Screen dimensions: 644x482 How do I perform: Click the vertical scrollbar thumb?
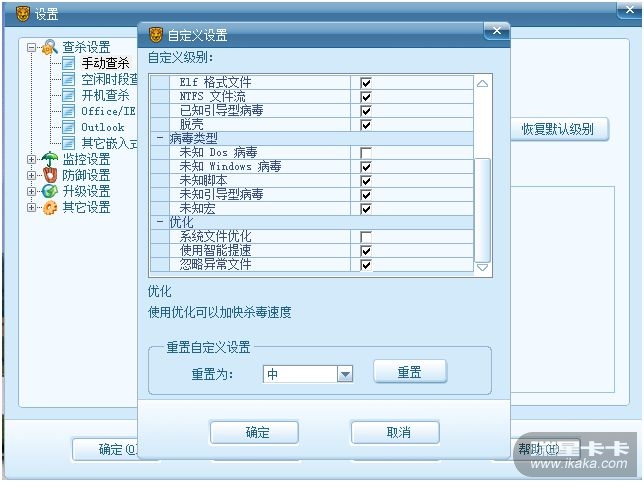coord(483,210)
